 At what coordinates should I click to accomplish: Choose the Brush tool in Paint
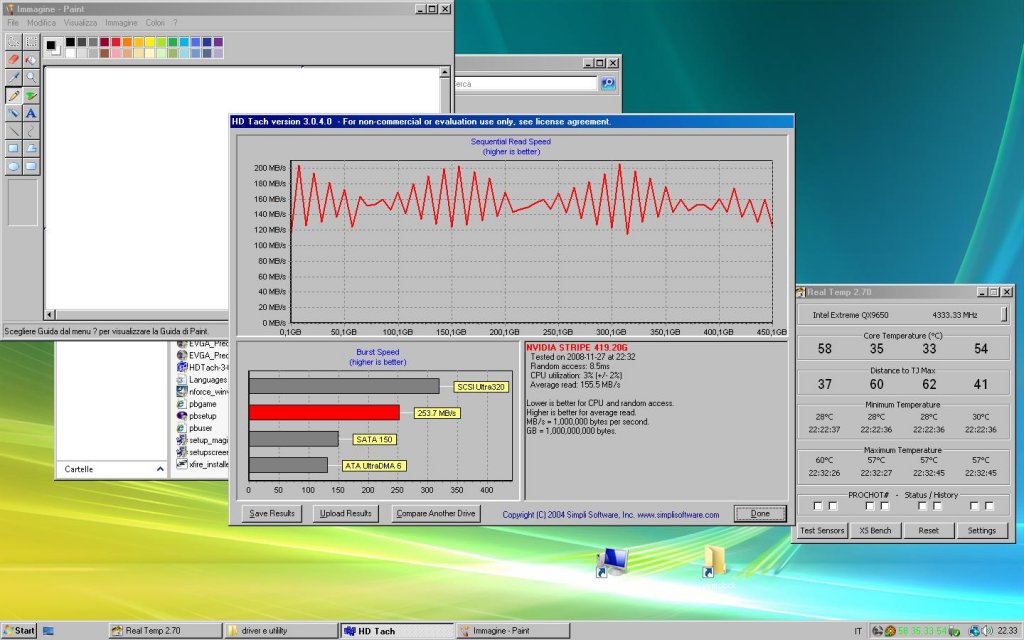click(31, 95)
